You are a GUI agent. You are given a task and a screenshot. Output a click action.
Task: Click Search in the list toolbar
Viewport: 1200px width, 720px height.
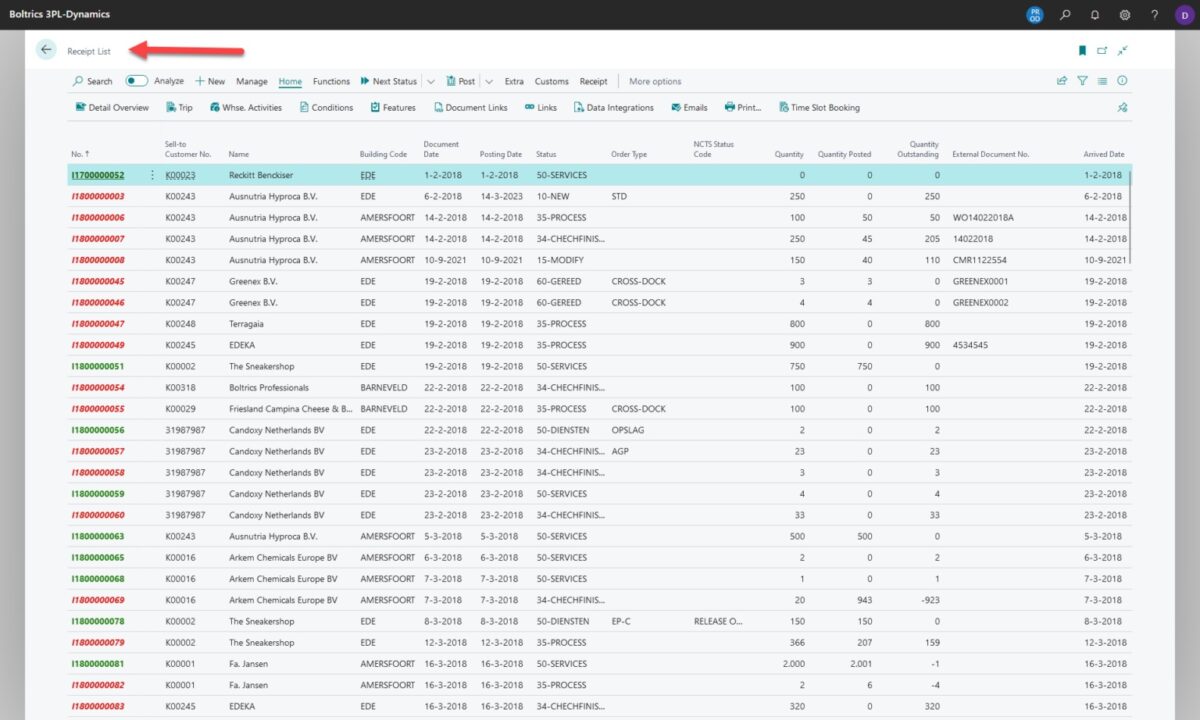[x=92, y=82]
